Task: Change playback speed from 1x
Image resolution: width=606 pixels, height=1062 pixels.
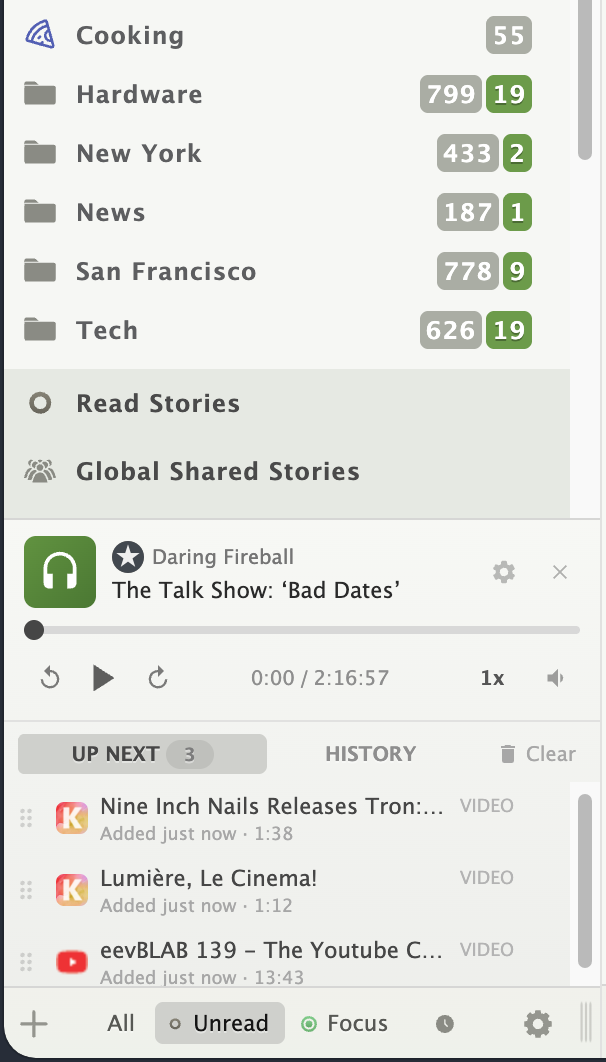Action: tap(492, 678)
